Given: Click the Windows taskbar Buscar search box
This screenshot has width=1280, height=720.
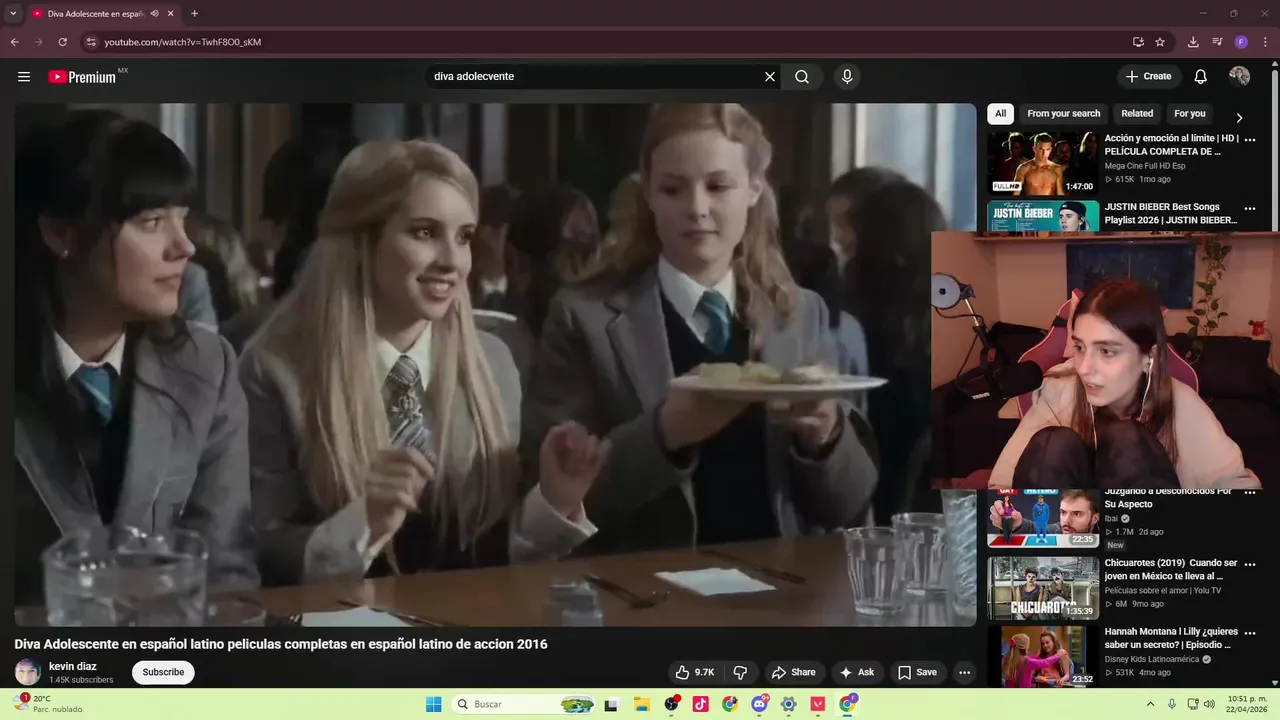Looking at the screenshot, I should (x=523, y=704).
